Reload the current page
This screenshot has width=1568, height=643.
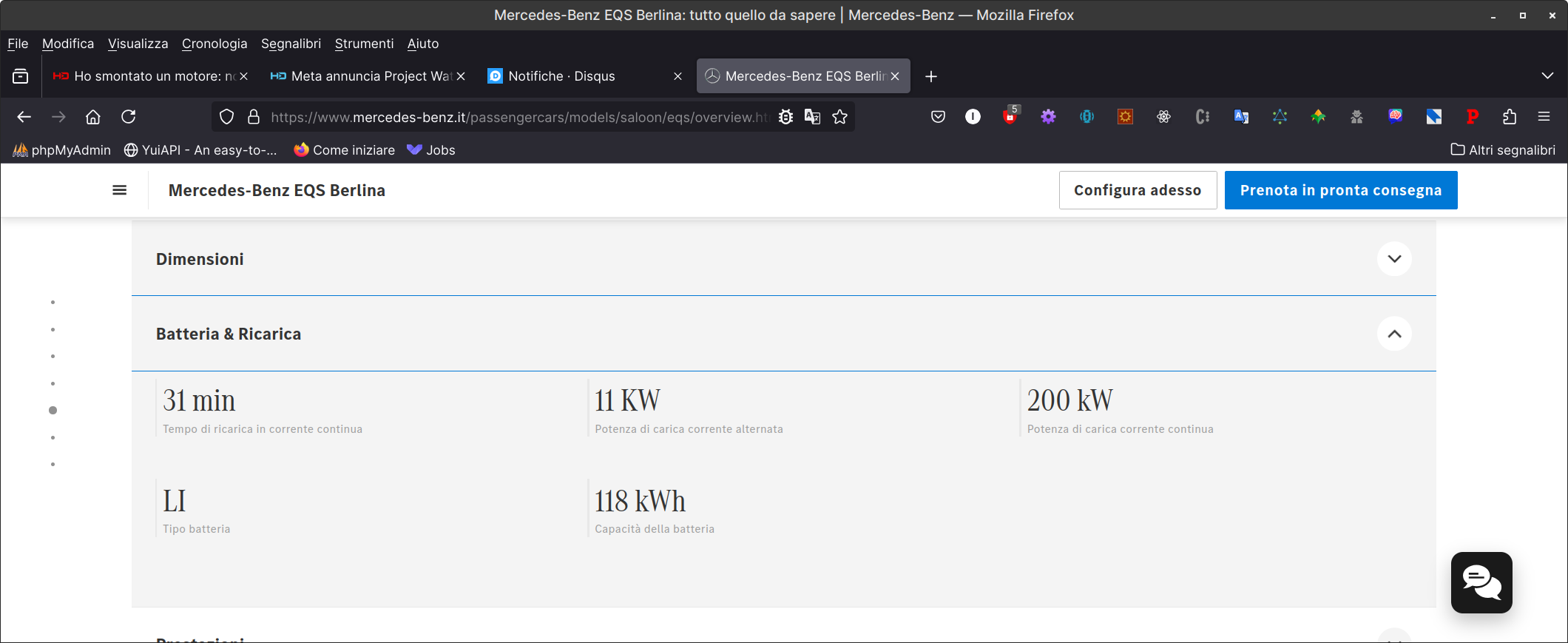[129, 117]
